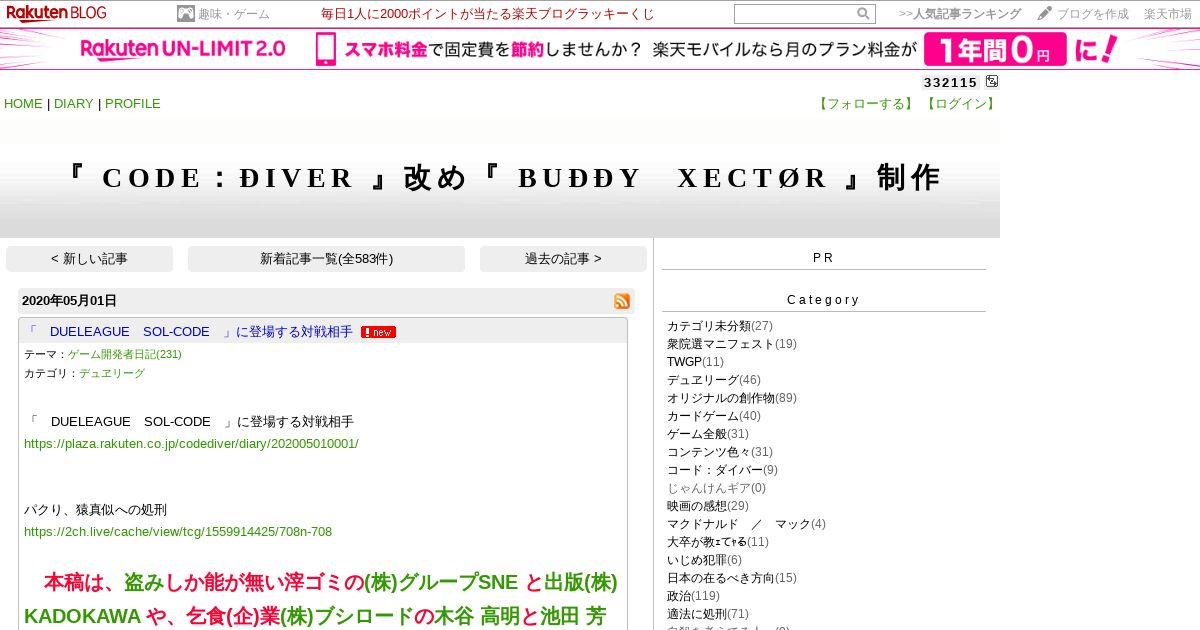The width and height of the screenshot is (1200, 630).
Task: Select sidebar category 衆院選マニフェスト
Action: [x=720, y=344]
